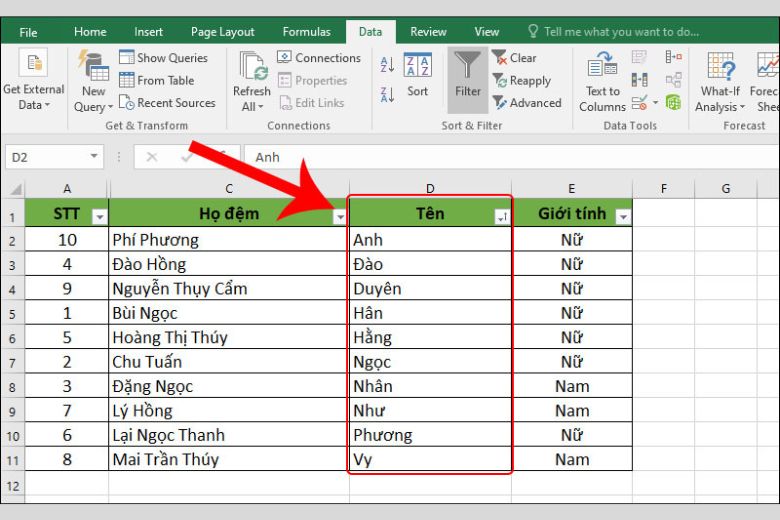Switch to the Page Layout tab
Screen dimensions: 780x520
point(222,32)
